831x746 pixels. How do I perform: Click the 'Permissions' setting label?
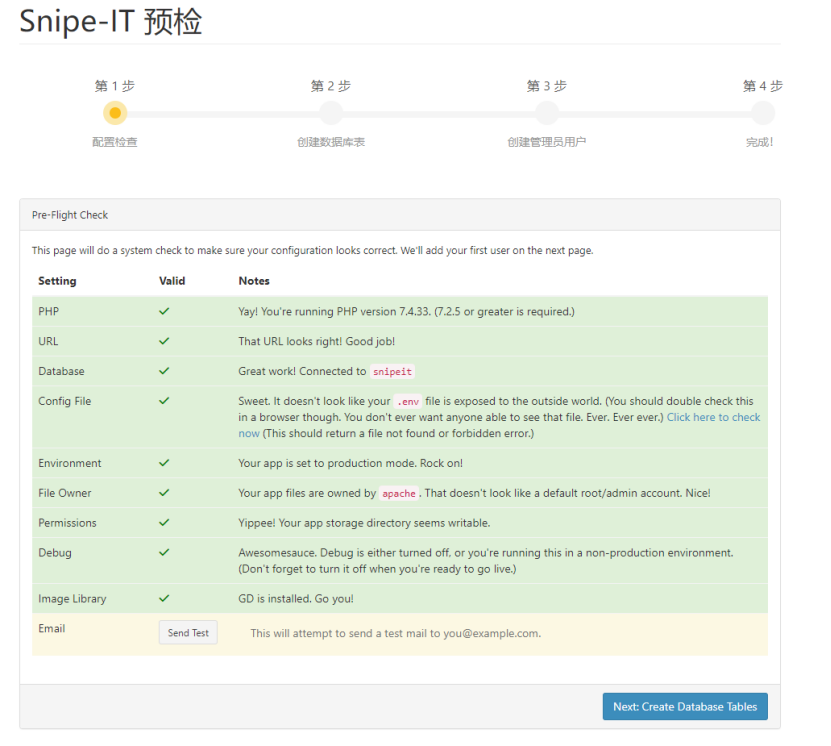(x=67, y=522)
